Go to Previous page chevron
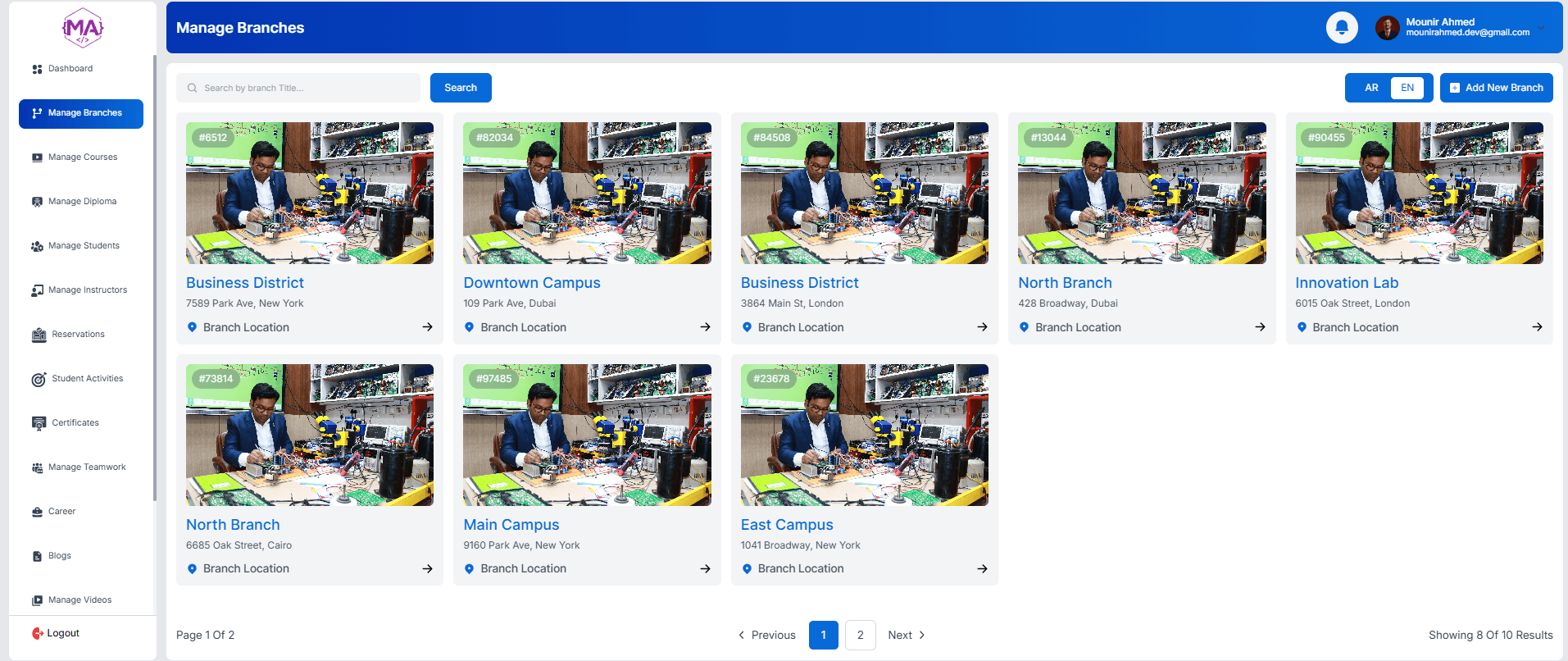Viewport: 1568px width, 661px height. click(742, 635)
